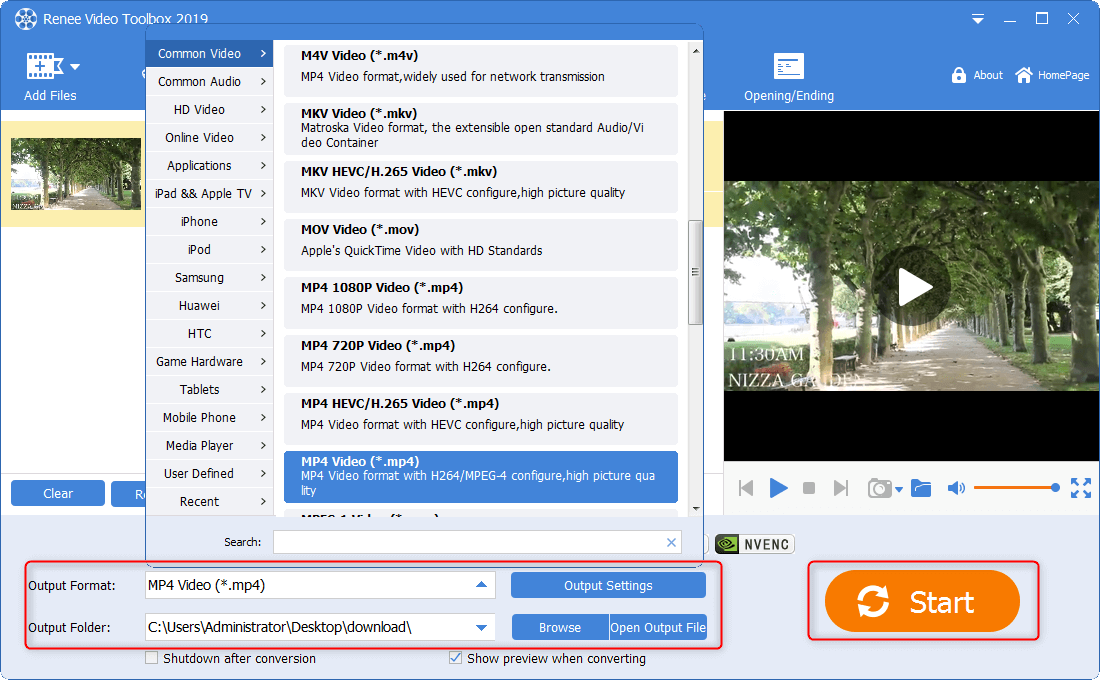Open the title bar dropdown menu icon
Viewport: 1100px width, 680px height.
click(x=977, y=19)
